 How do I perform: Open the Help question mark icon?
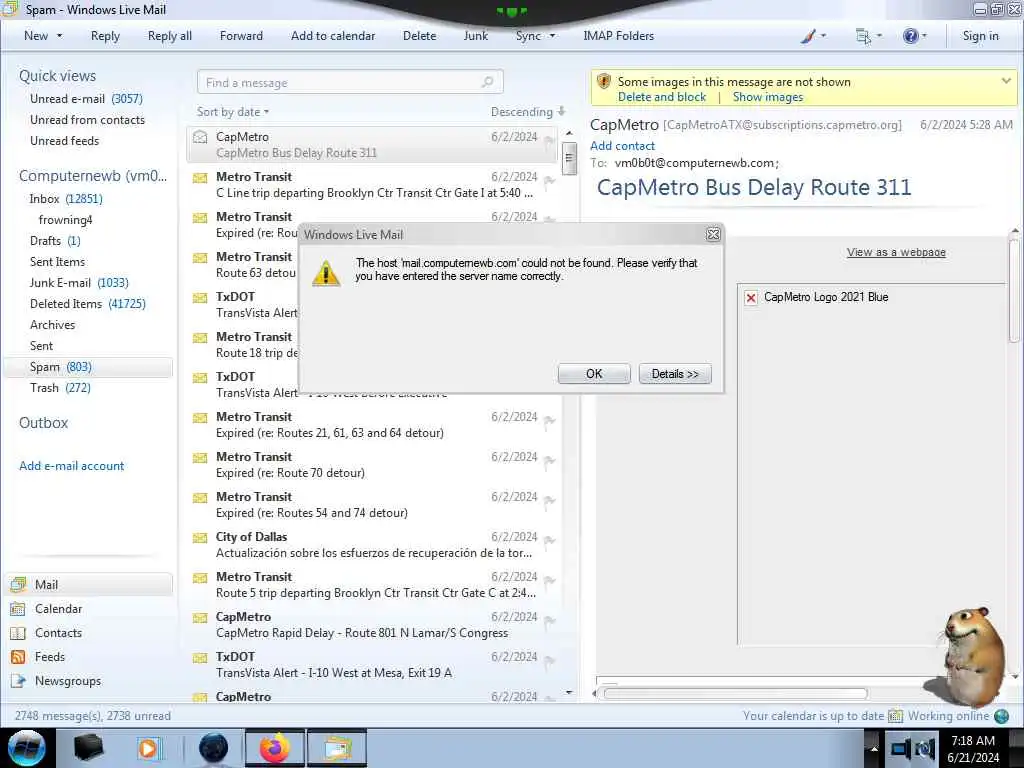910,37
